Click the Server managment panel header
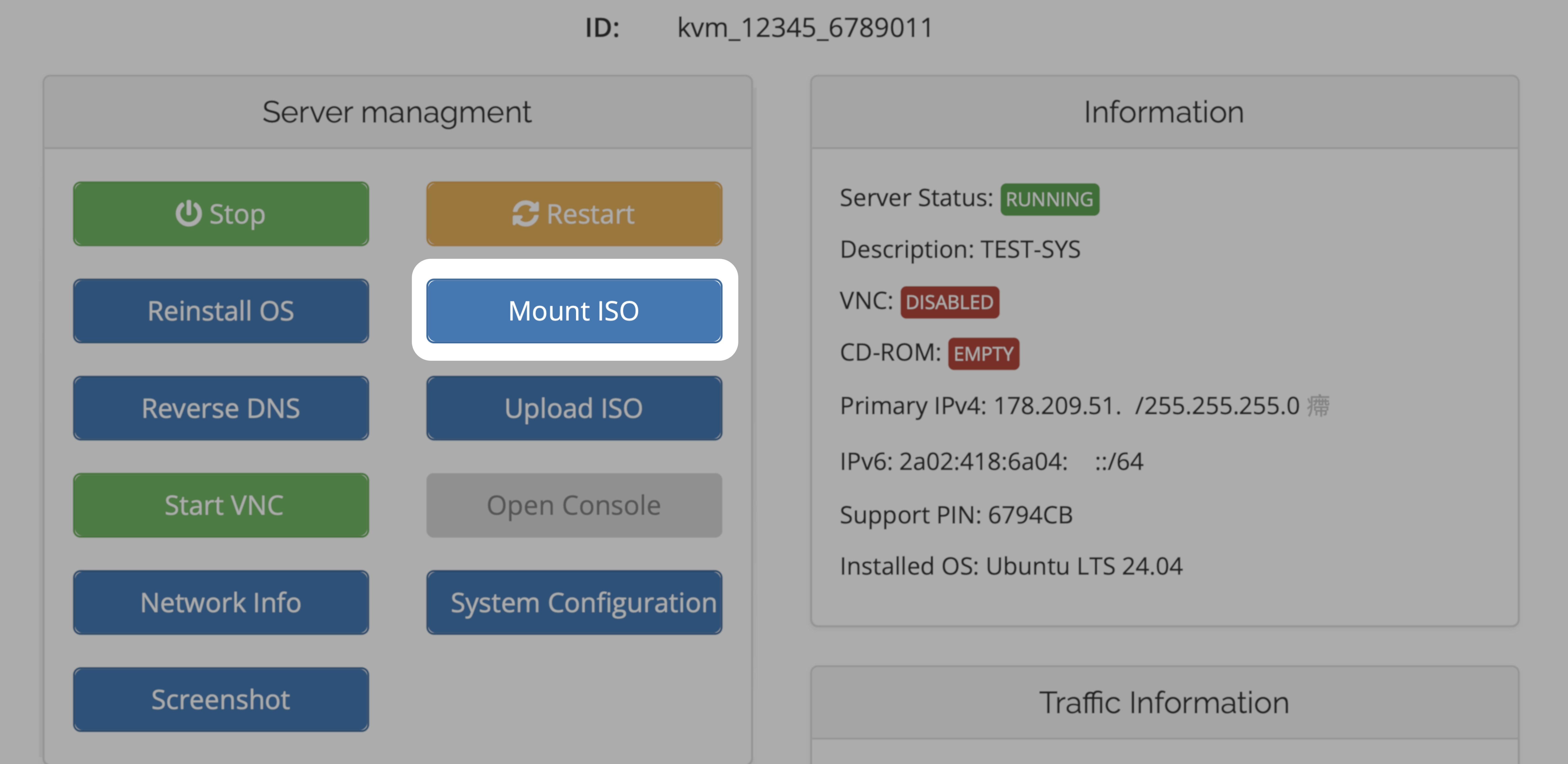Viewport: 1568px width, 764px height. 397,112
